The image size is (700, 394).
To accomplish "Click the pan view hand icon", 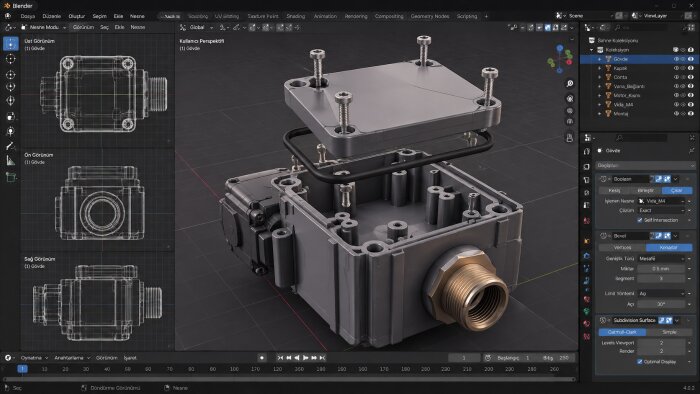I will 570,98.
